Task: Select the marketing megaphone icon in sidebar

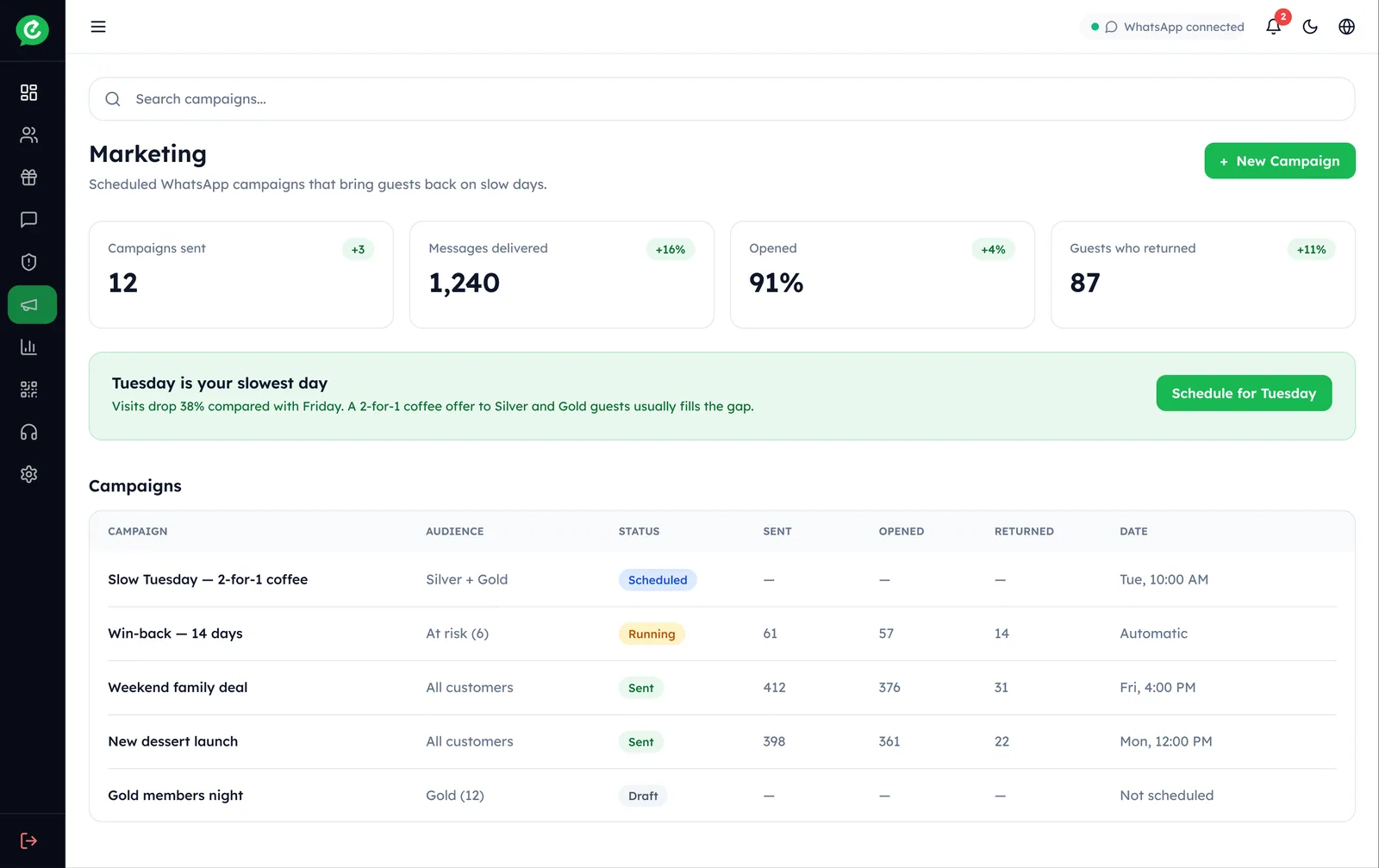Action: 33,304
